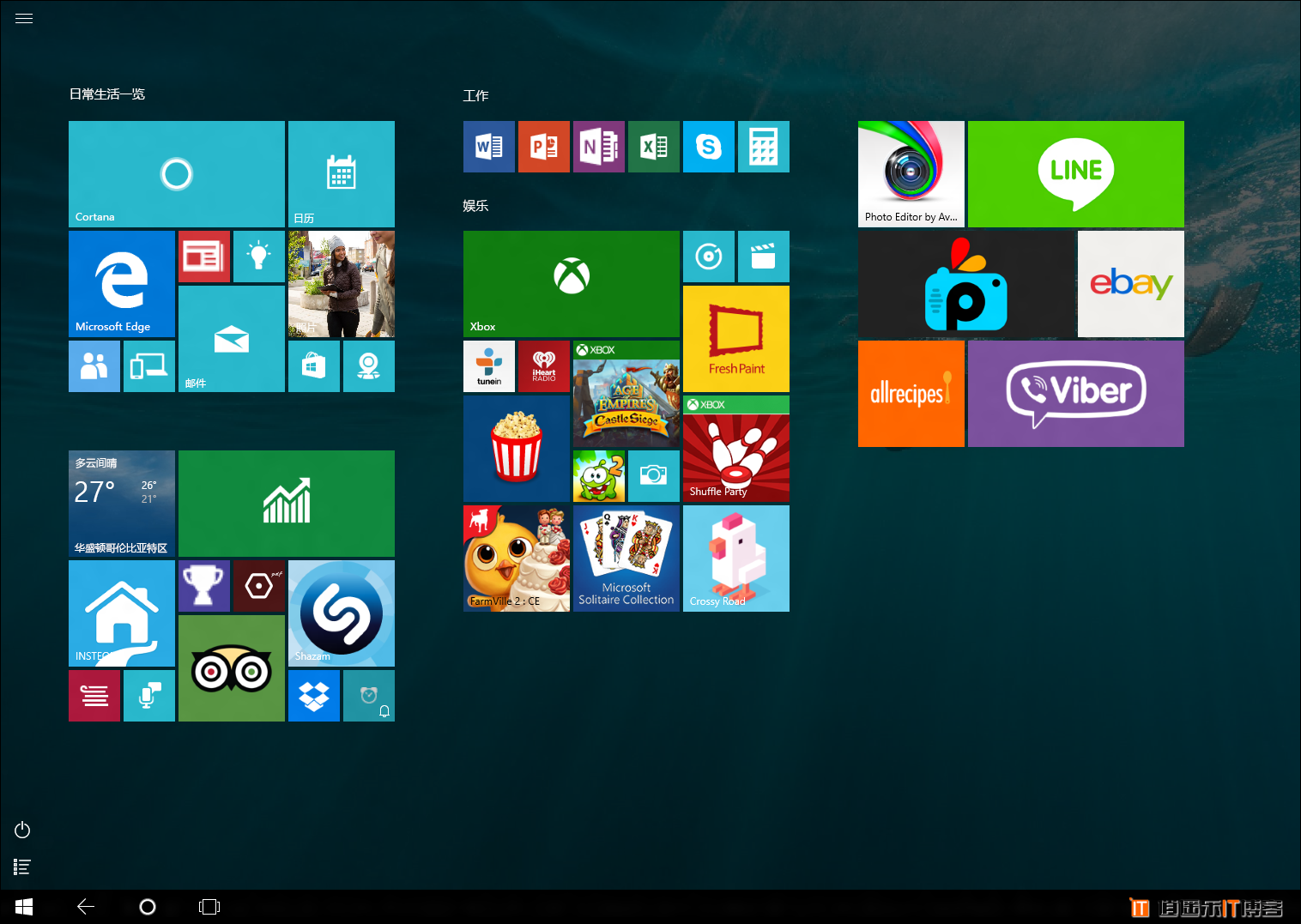Viewport: 1301px width, 924px height.
Task: Open the 日历 calendar tile
Action: click(342, 174)
